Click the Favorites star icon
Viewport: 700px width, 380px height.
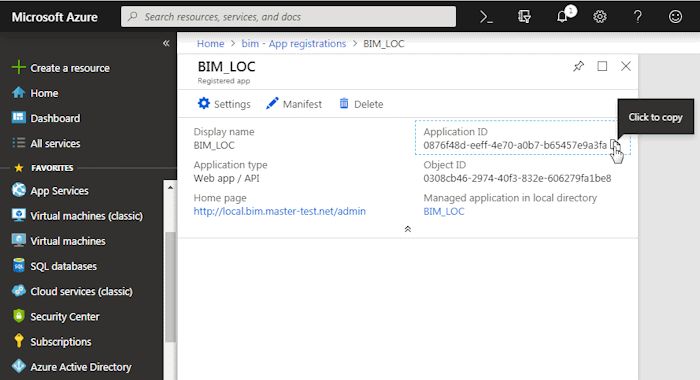pyautogui.click(x=19, y=168)
